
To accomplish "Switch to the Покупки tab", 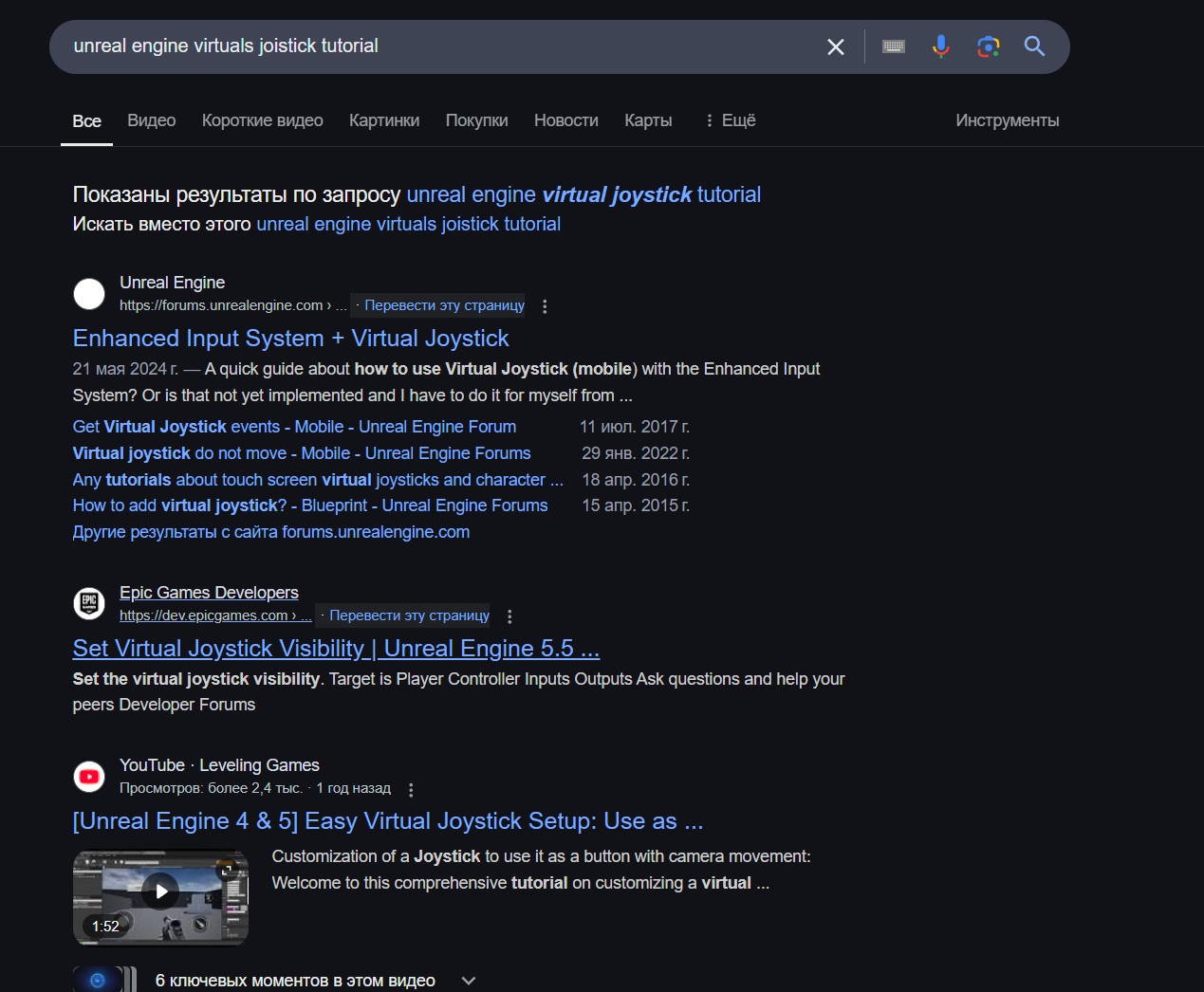I will coord(477,120).
